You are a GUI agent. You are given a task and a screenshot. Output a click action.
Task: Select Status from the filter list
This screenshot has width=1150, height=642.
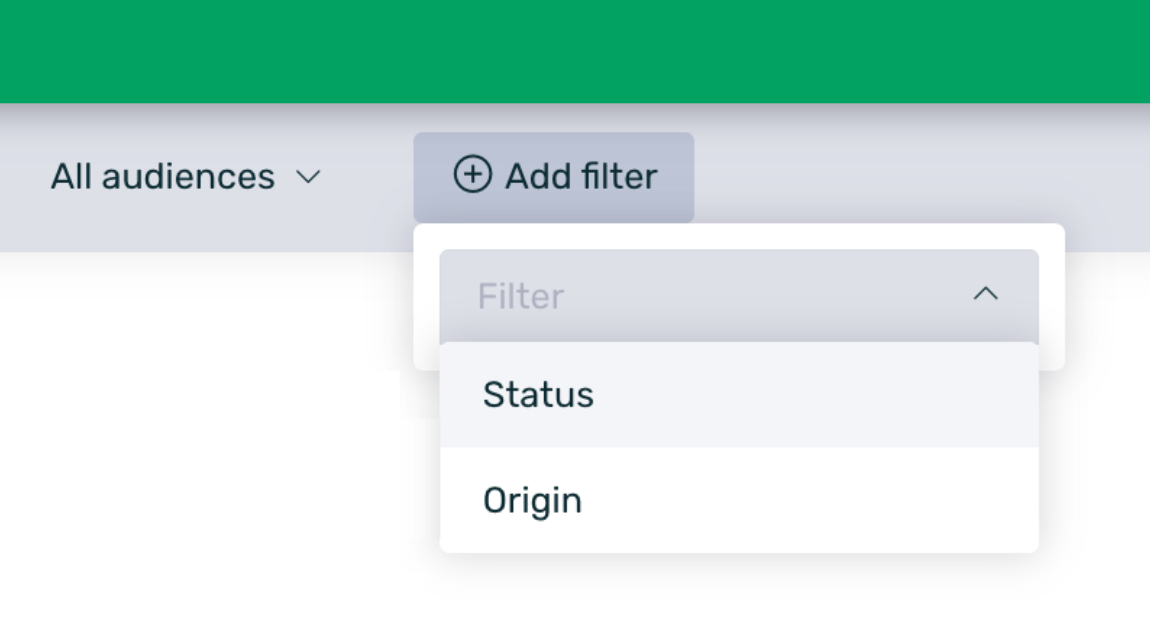point(538,395)
